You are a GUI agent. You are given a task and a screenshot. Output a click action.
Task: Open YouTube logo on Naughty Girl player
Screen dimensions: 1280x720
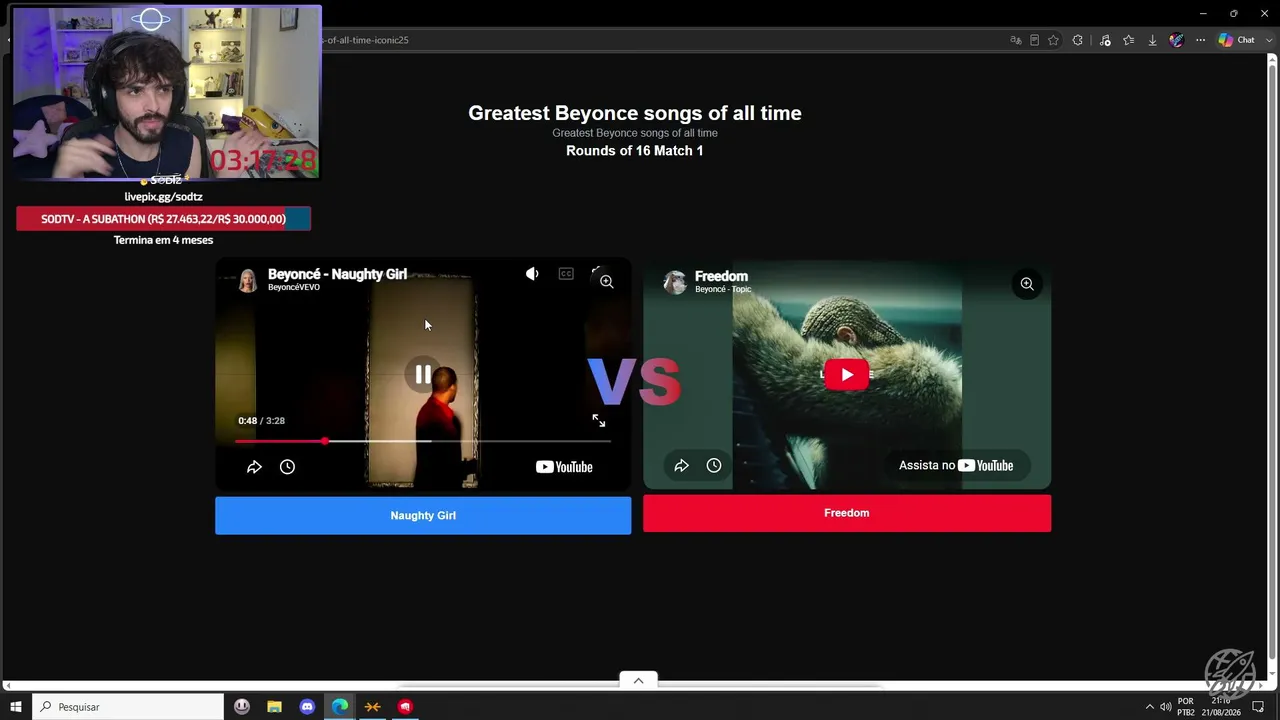[564, 467]
